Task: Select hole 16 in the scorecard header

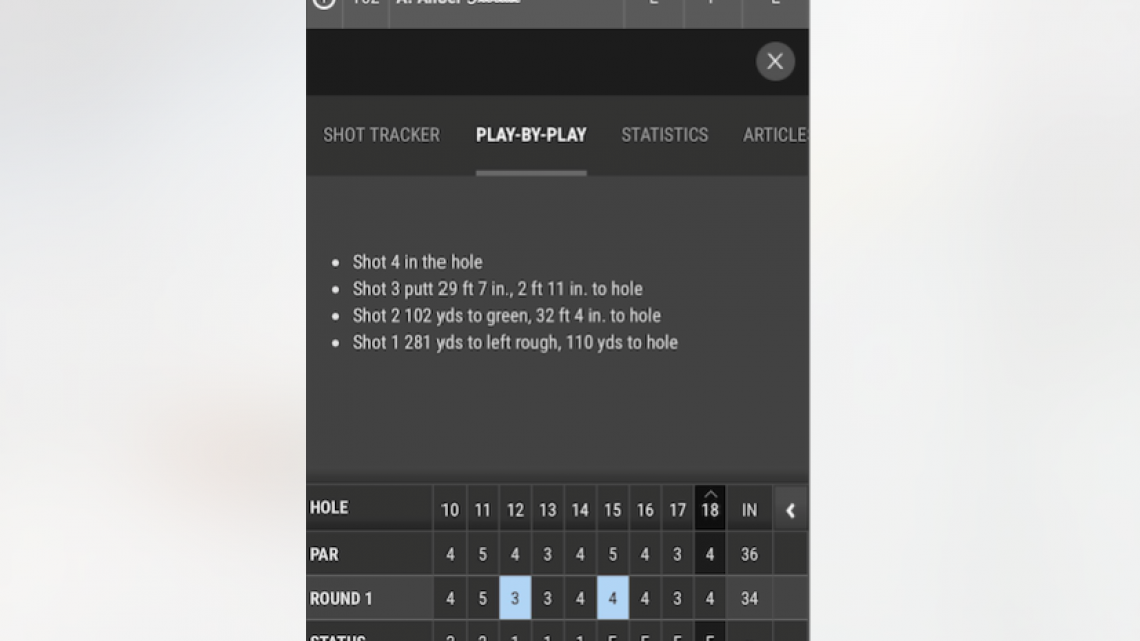Action: tap(645, 510)
